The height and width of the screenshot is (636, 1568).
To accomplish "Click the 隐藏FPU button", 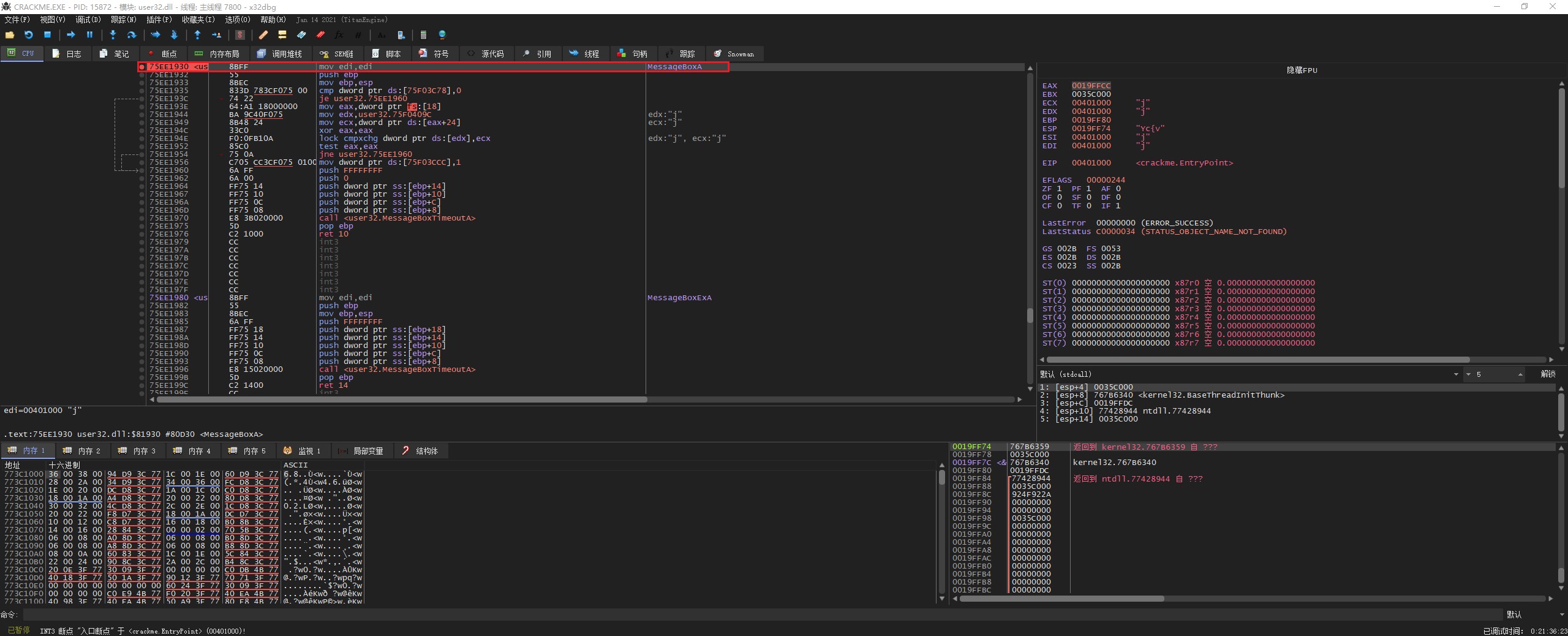I will pos(1302,70).
